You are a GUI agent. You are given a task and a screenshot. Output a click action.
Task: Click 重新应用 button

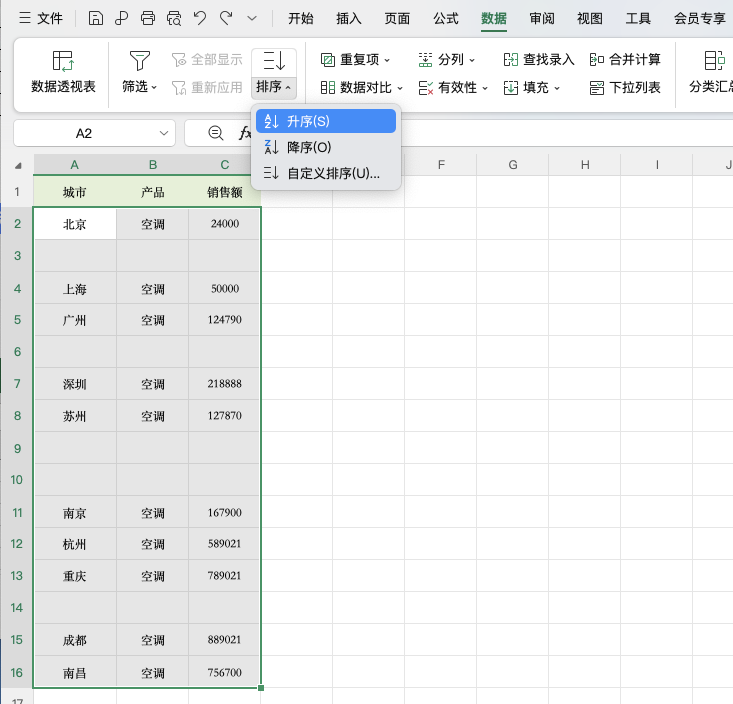click(207, 87)
